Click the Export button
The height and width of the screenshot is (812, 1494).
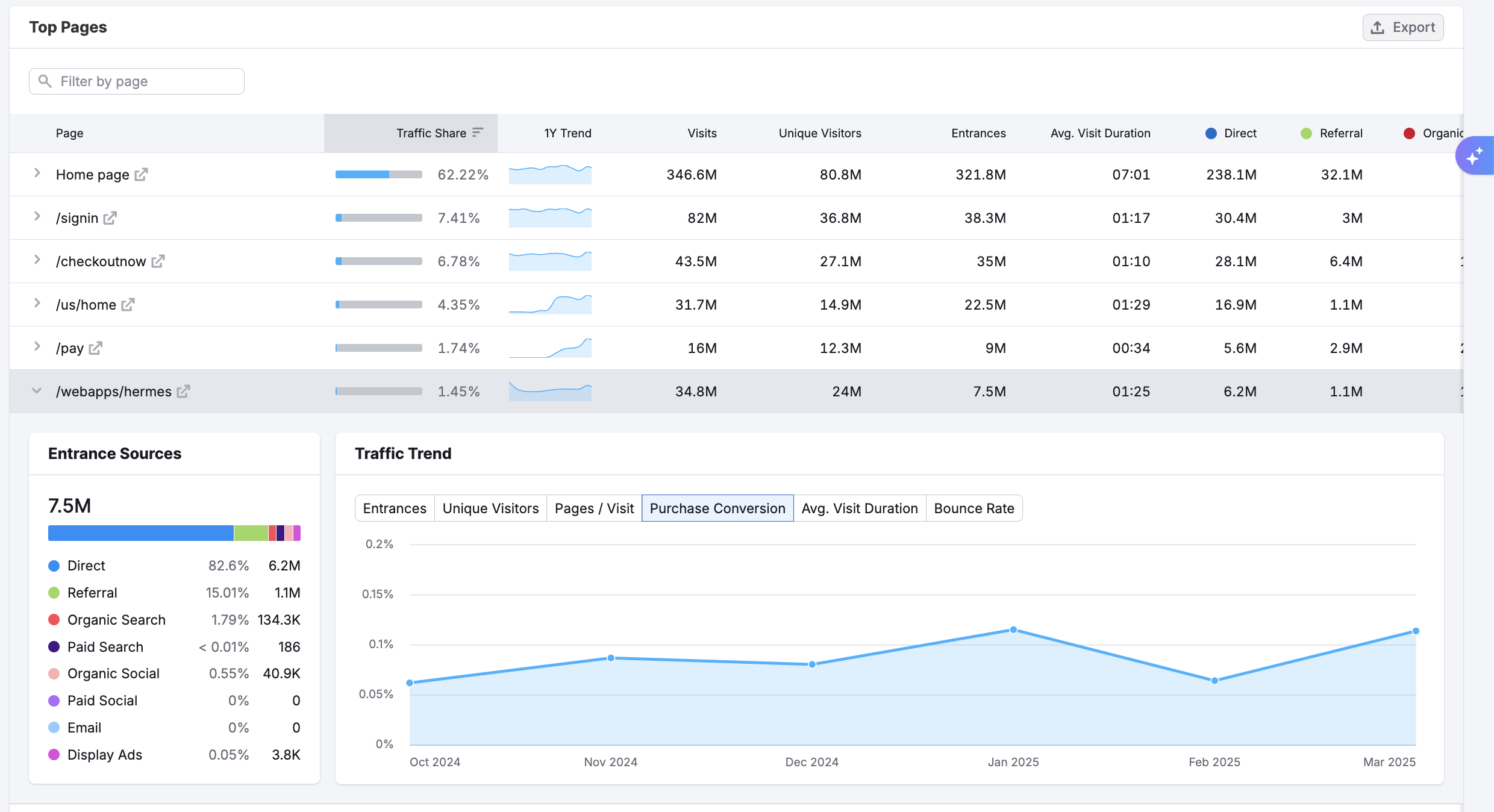[x=1402, y=28]
